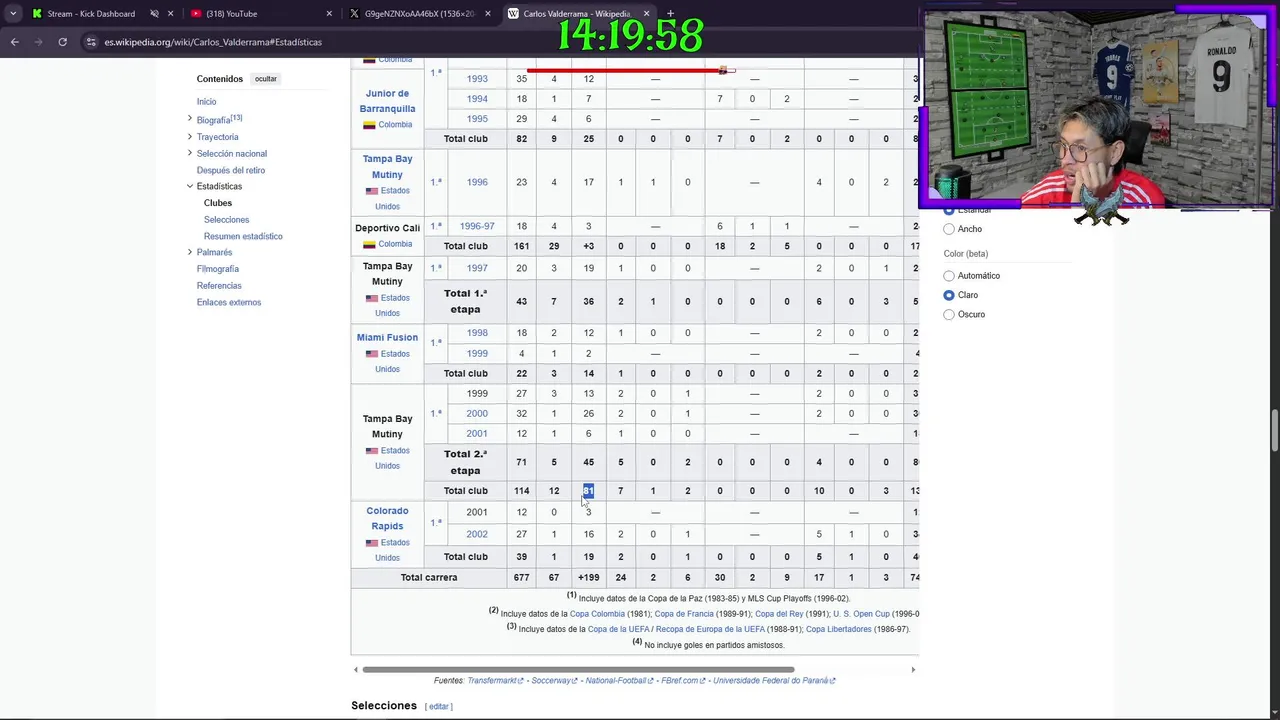Image resolution: width=1280 pixels, height=720 pixels.
Task: Close the YouTube tab
Action: click(x=329, y=14)
